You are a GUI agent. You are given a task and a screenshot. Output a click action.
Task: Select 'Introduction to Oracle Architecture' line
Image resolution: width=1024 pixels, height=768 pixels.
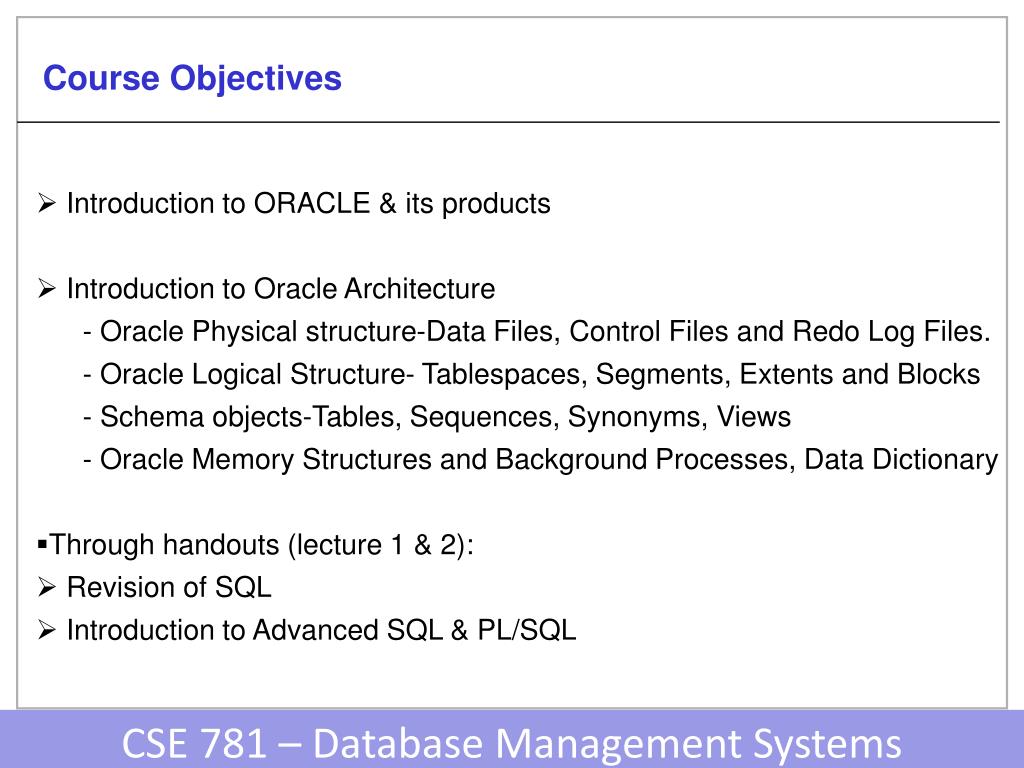click(281, 289)
